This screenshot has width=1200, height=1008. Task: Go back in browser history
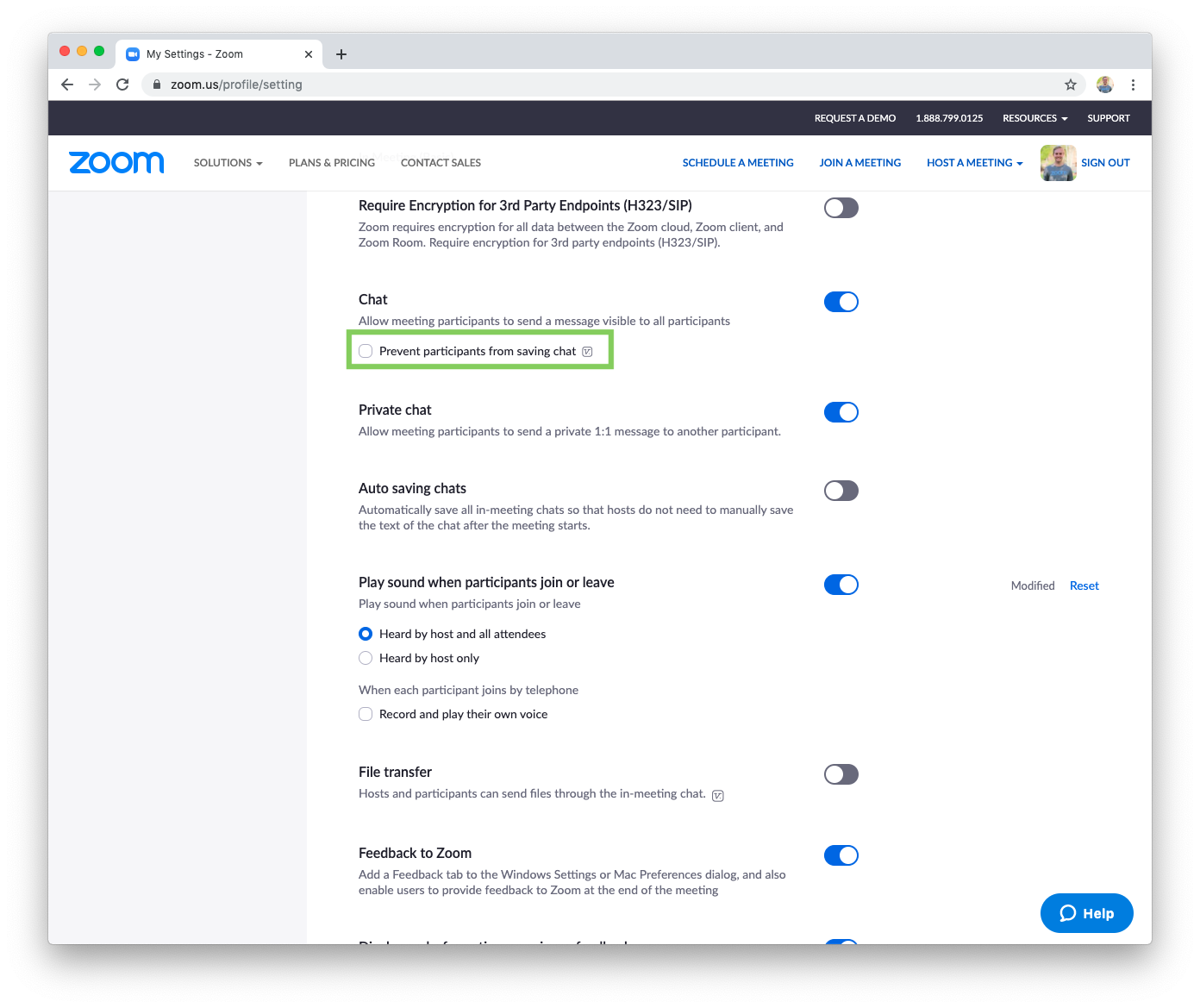(x=67, y=85)
